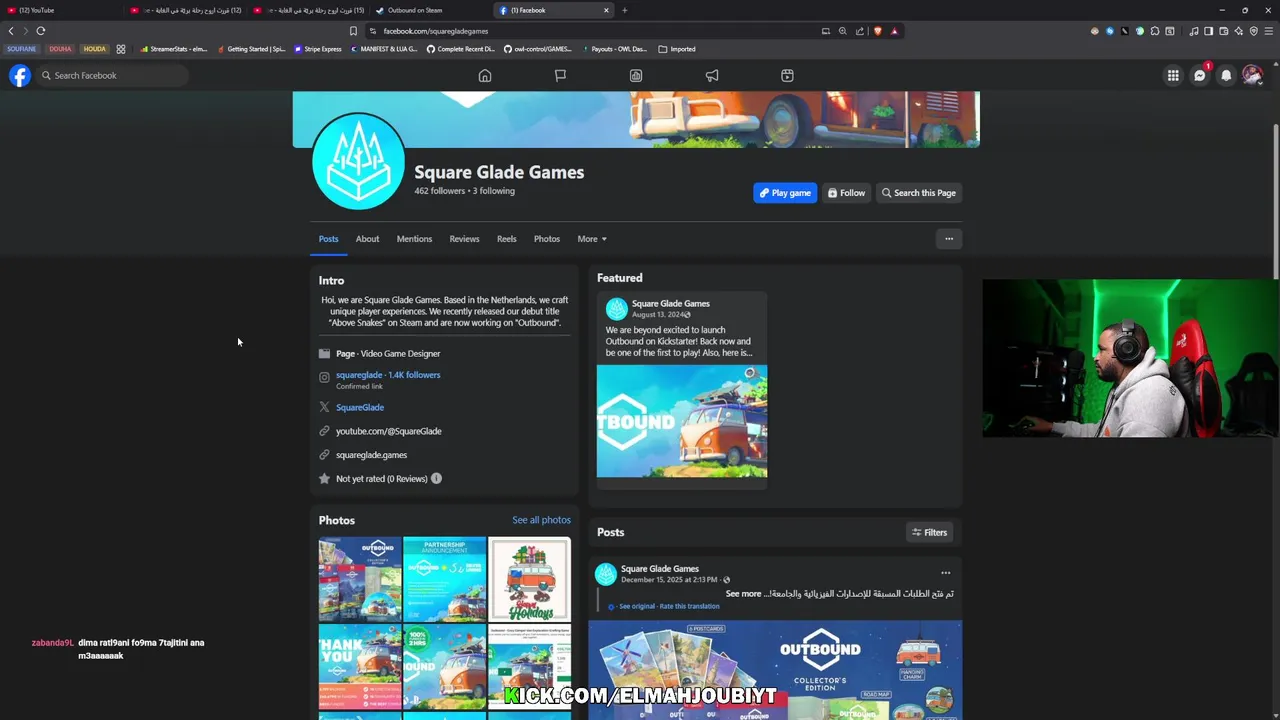The height and width of the screenshot is (720, 1280).
Task: Open the Photos tab
Action: 547,239
